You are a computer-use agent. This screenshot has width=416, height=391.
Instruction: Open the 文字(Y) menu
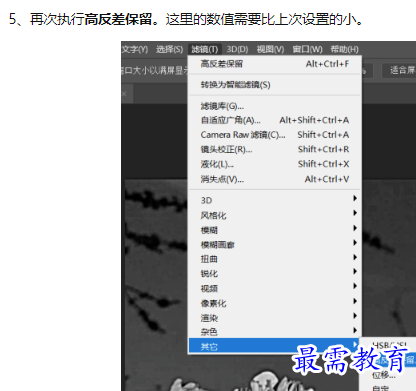(x=135, y=49)
